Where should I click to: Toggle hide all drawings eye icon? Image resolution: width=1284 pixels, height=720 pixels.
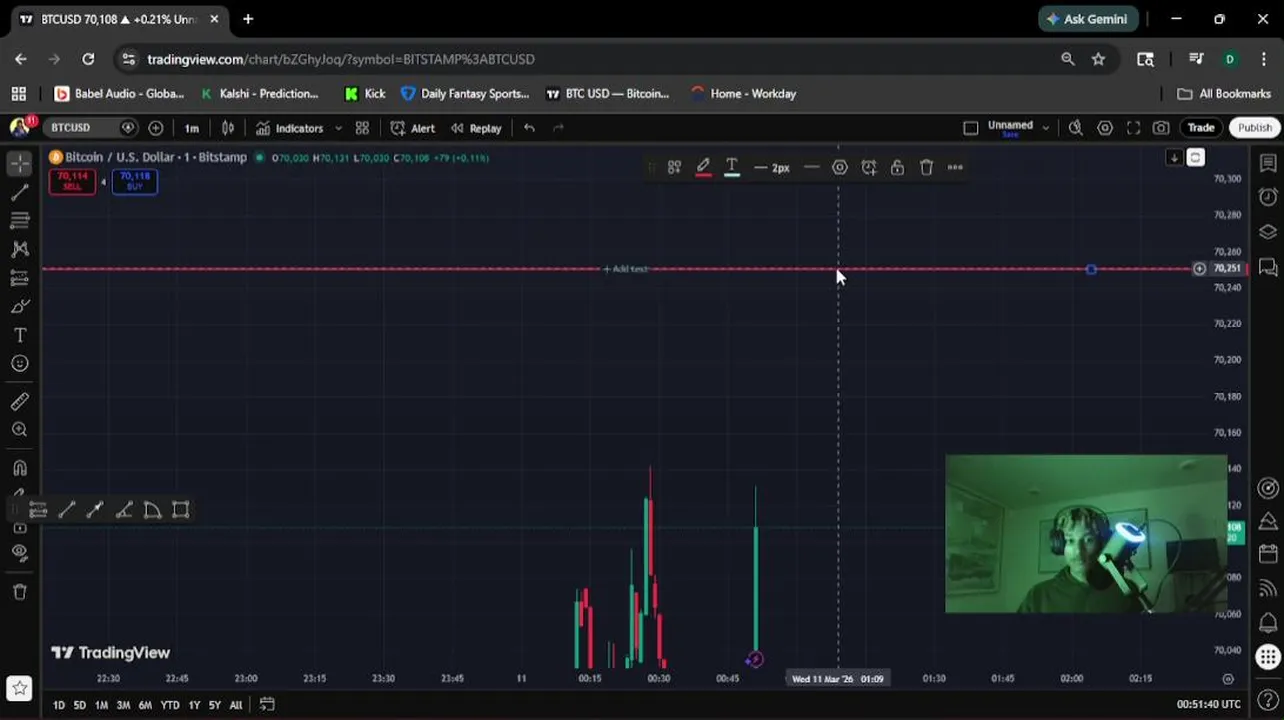point(20,553)
